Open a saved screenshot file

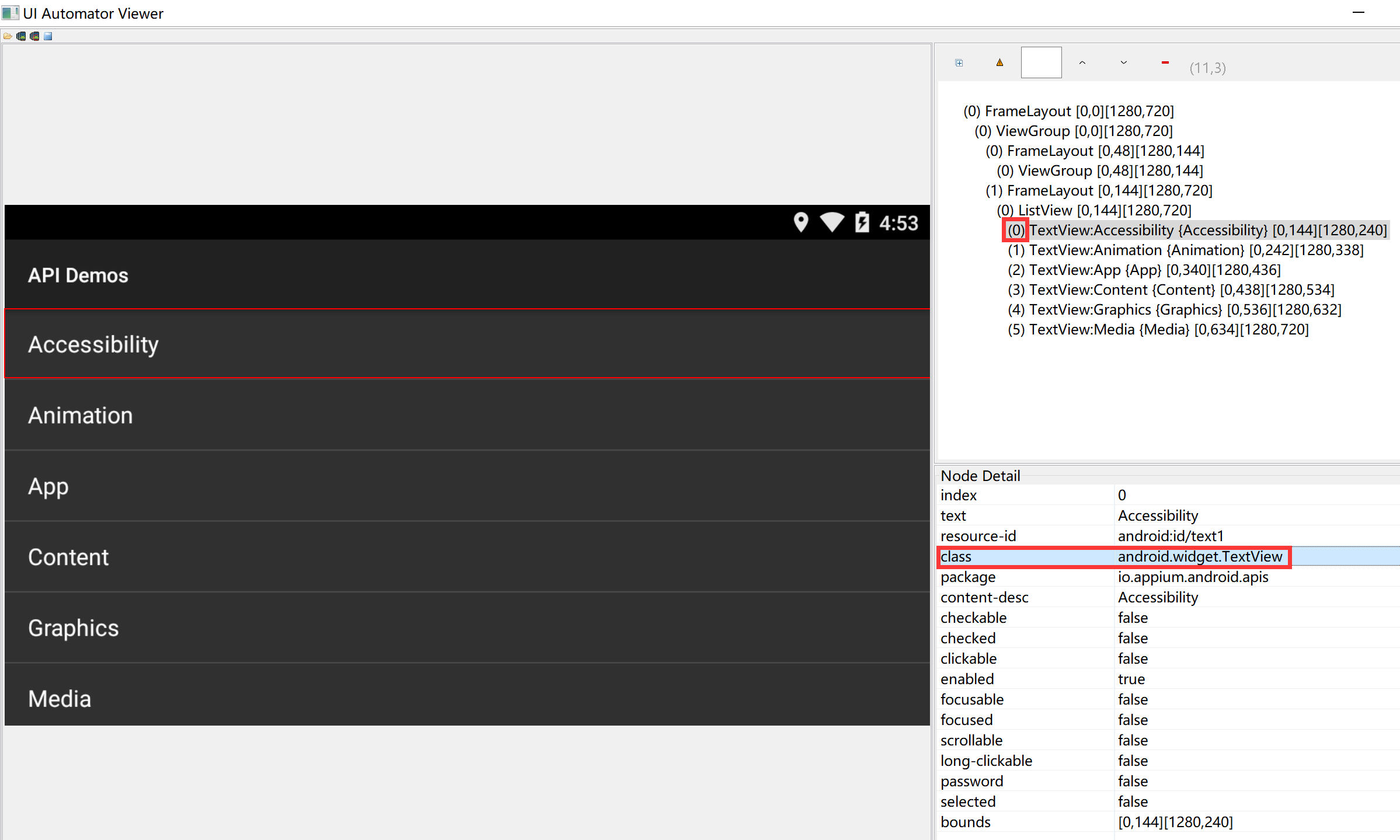[x=8, y=36]
